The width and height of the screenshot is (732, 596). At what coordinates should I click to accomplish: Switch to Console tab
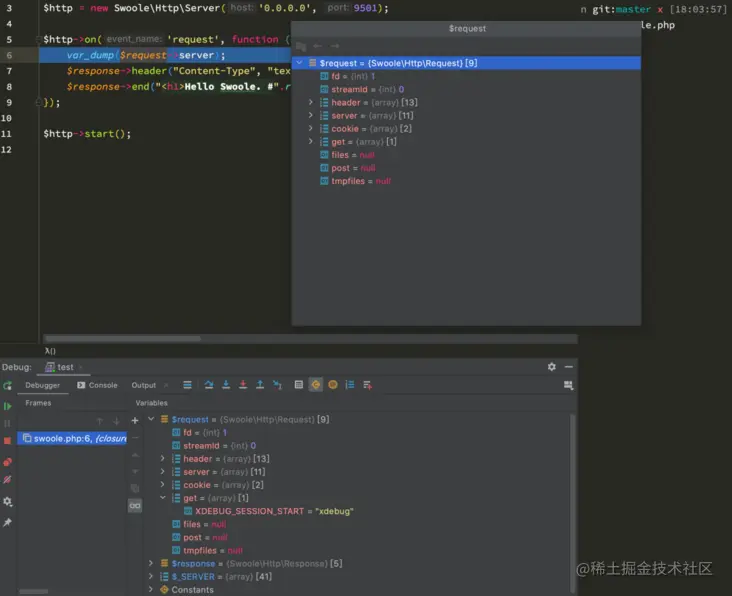97,385
